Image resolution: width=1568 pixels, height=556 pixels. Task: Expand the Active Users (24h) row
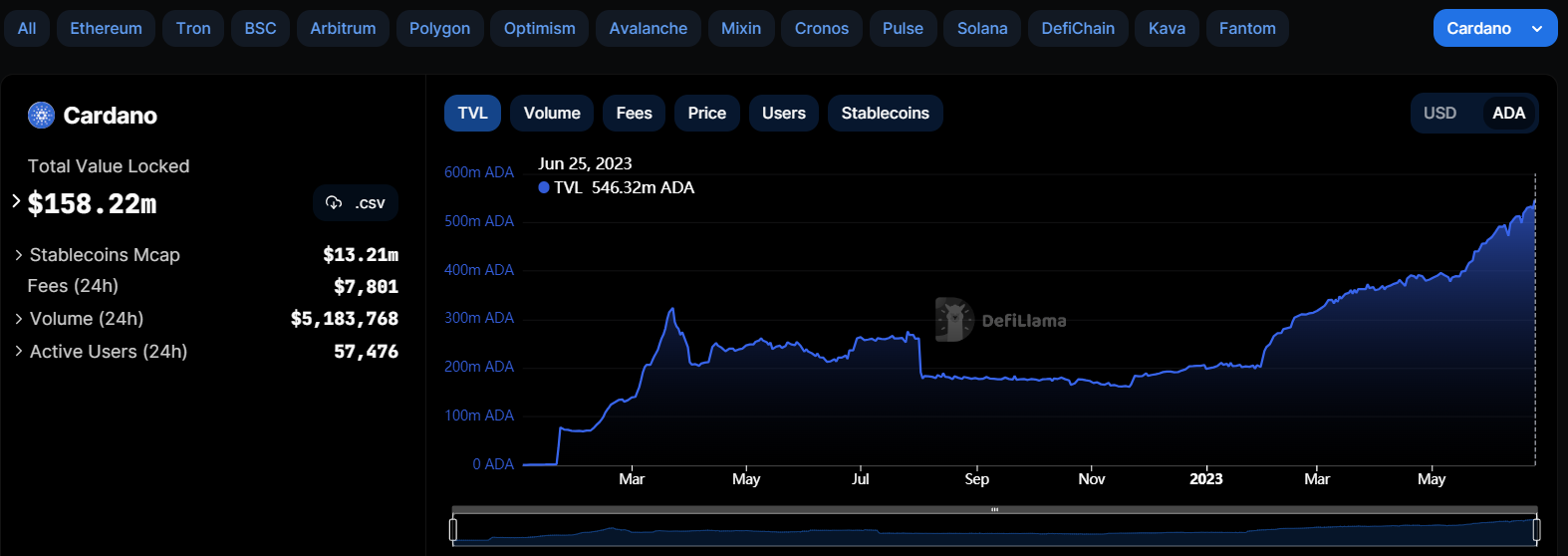point(19,351)
